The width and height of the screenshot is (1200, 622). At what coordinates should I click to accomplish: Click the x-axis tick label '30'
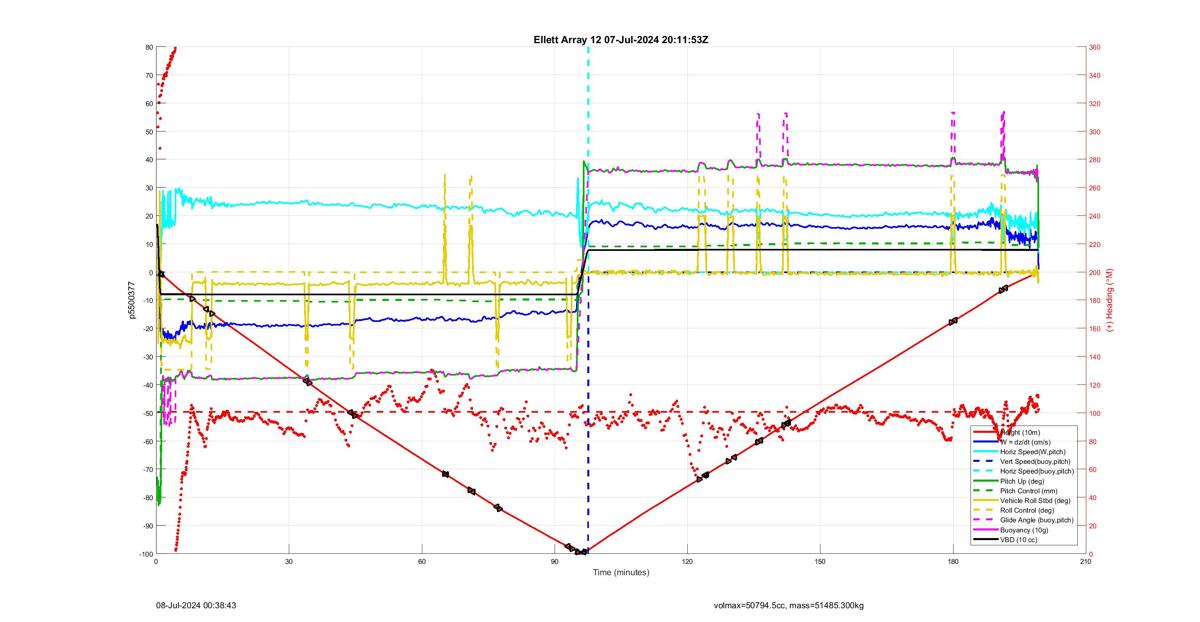click(x=289, y=562)
